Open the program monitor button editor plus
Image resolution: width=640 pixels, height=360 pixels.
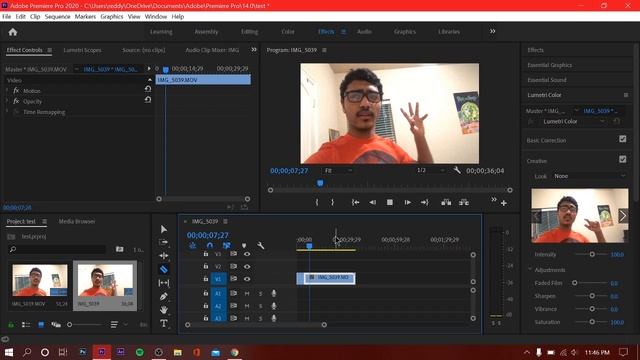[x=504, y=203]
